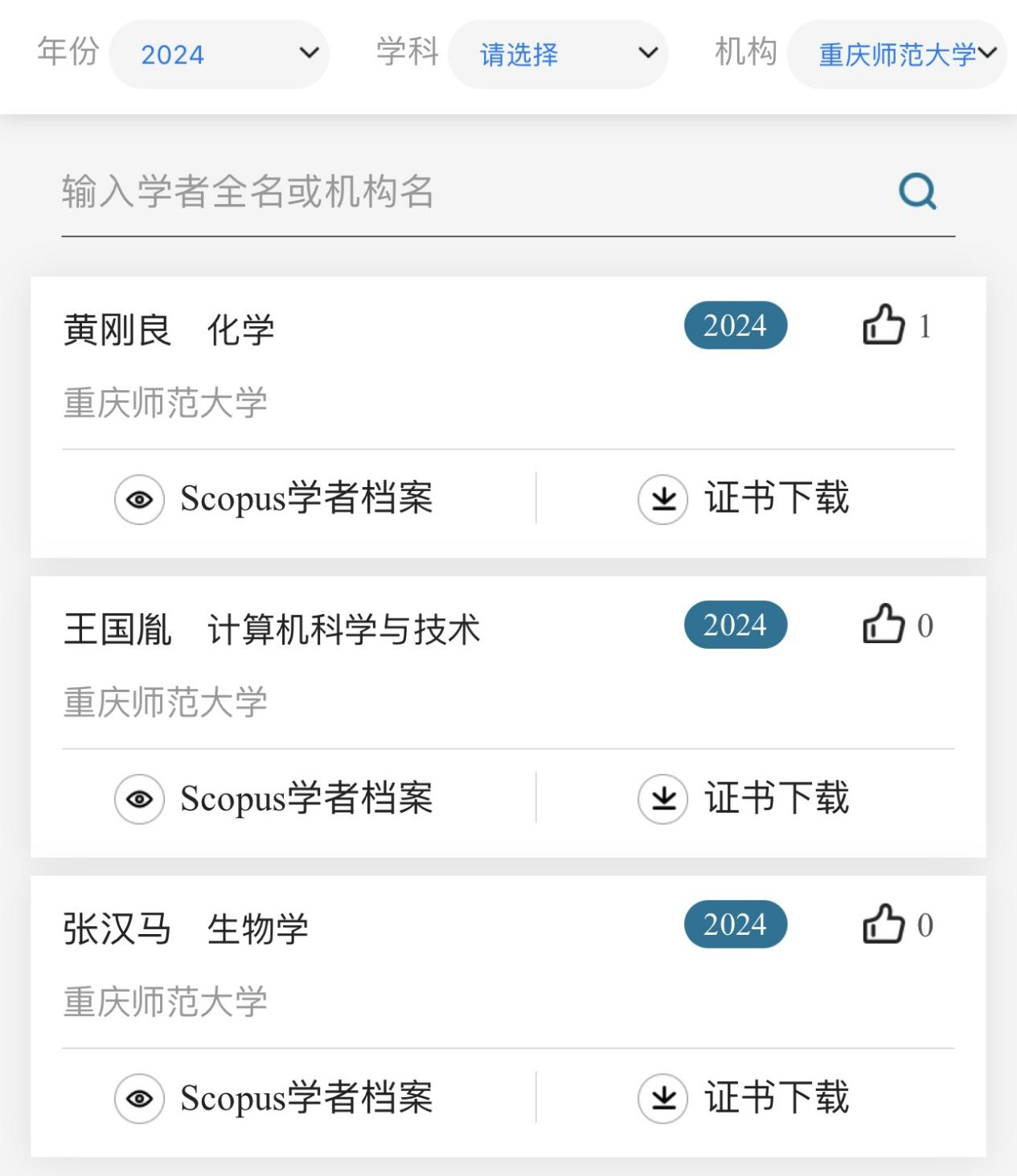Click the 2024 badge on 黄刚良's card
The image size is (1017, 1176).
(x=735, y=326)
